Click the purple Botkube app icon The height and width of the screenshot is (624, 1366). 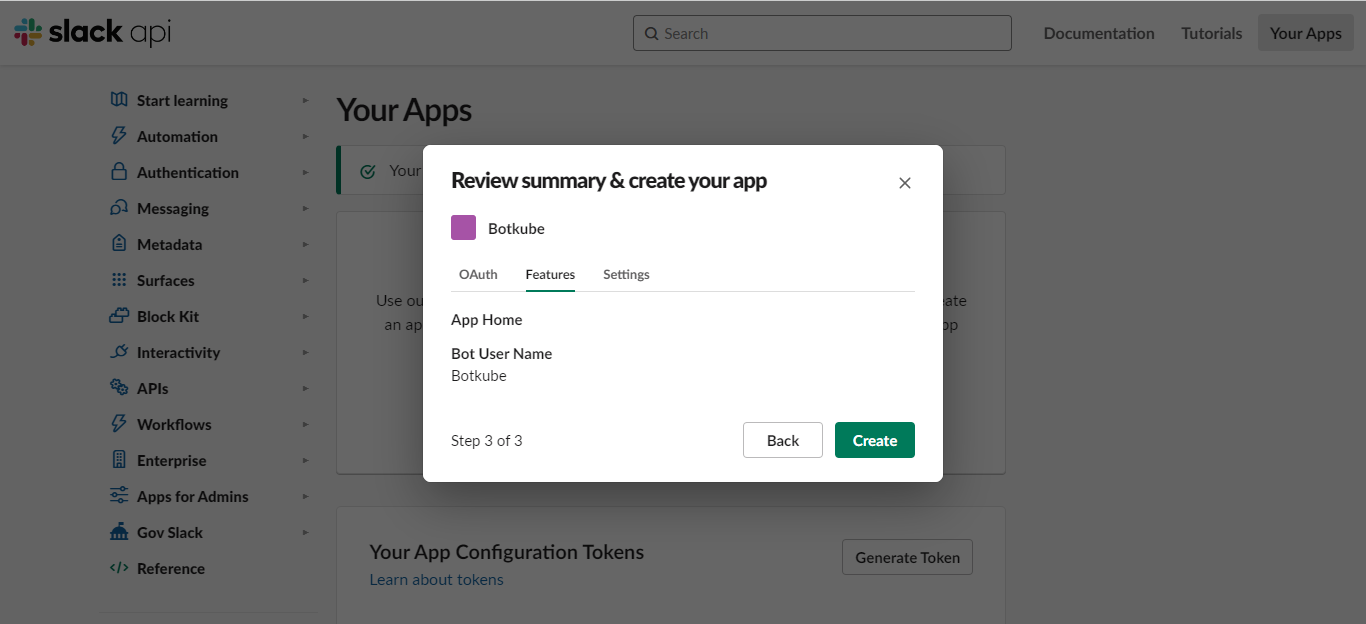pos(463,228)
